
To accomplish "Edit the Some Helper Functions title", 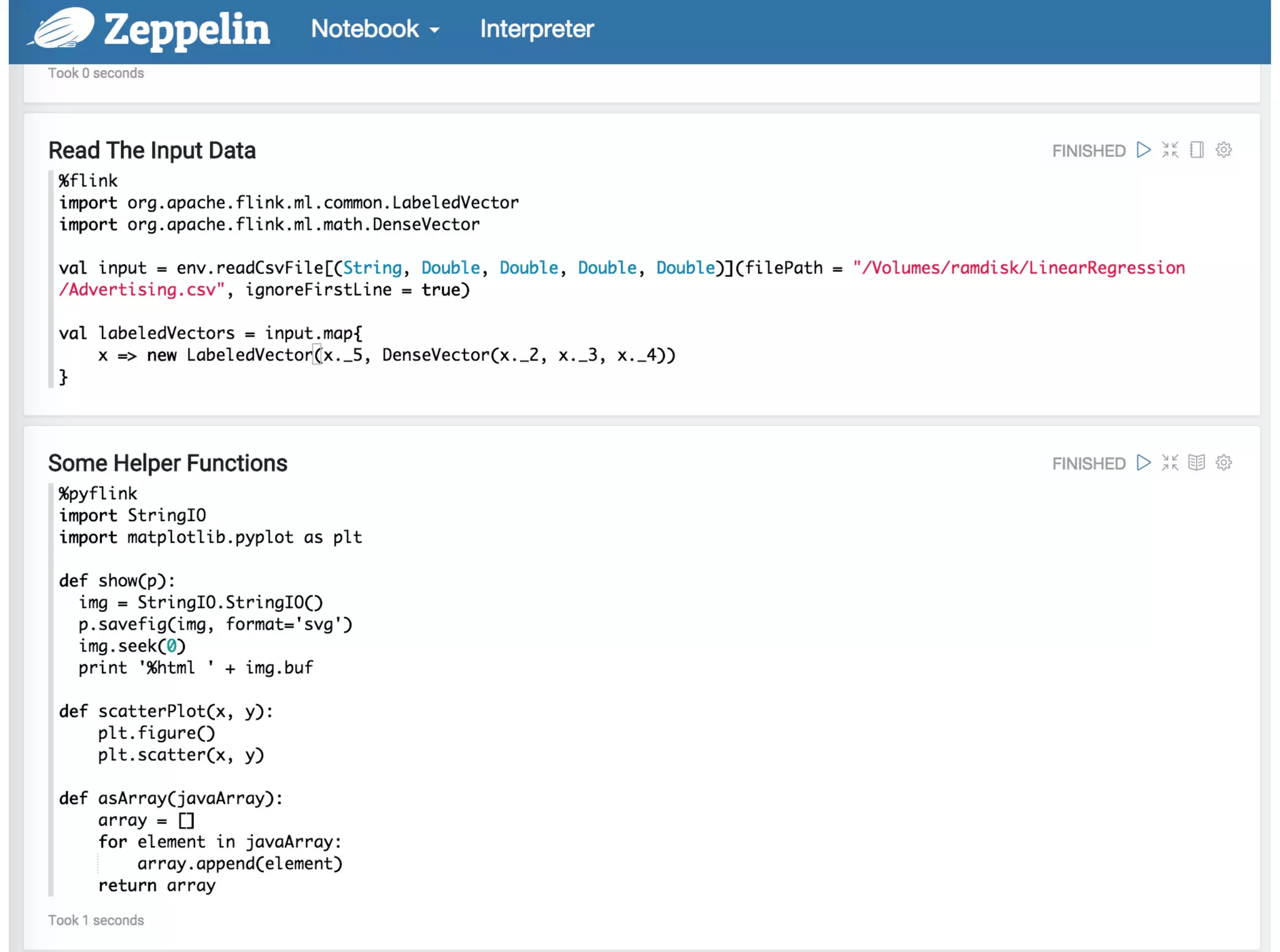I will coord(167,464).
